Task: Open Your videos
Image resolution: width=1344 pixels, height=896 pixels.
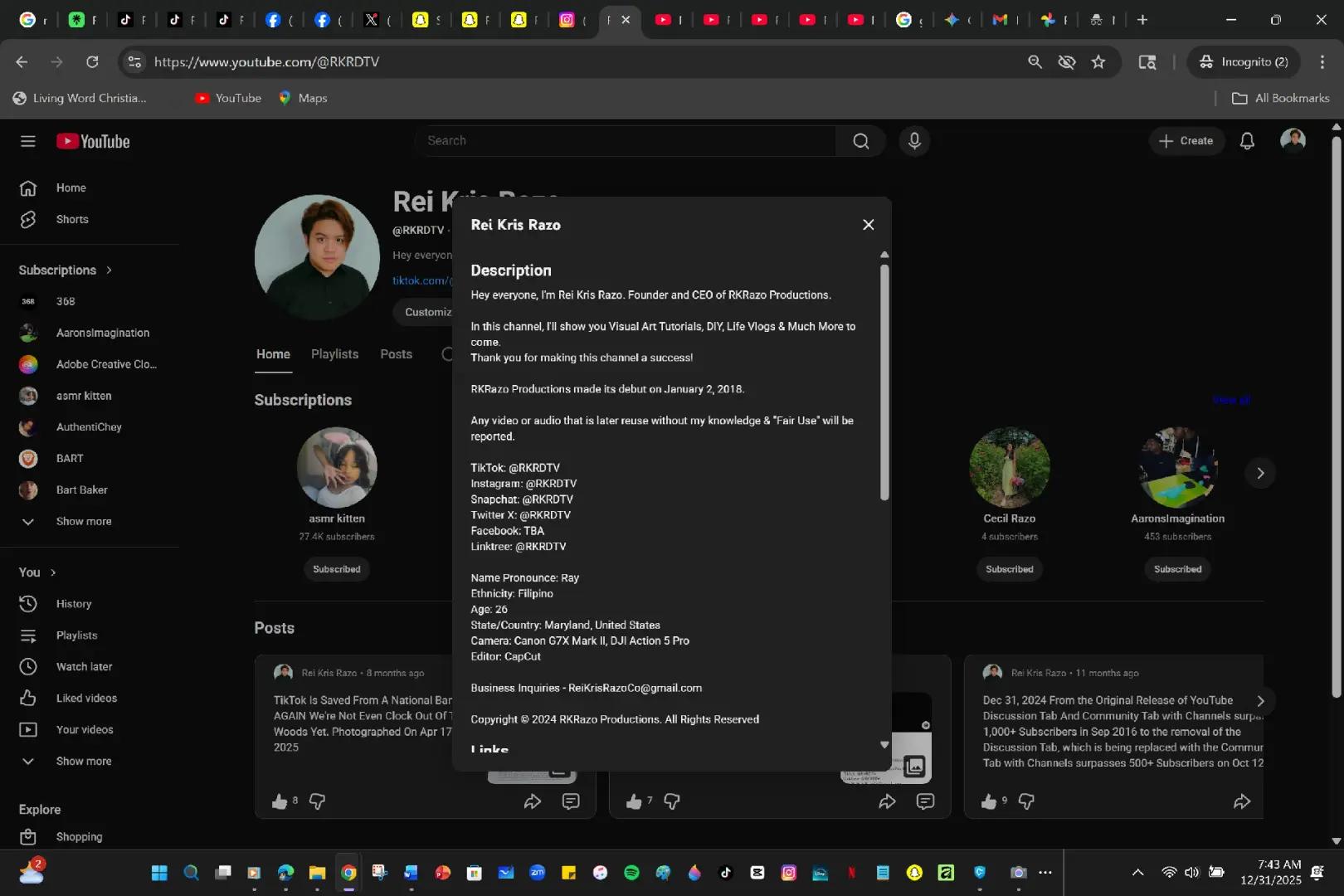Action: (90, 730)
